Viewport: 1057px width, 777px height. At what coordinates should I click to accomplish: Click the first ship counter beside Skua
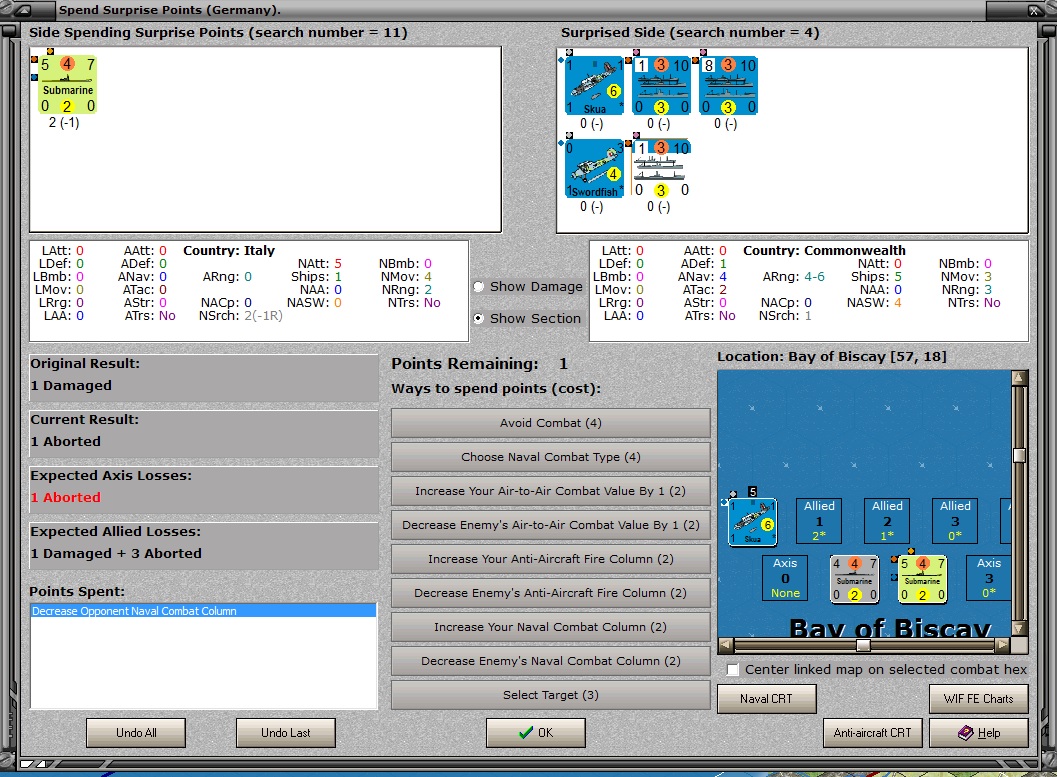(x=661, y=86)
